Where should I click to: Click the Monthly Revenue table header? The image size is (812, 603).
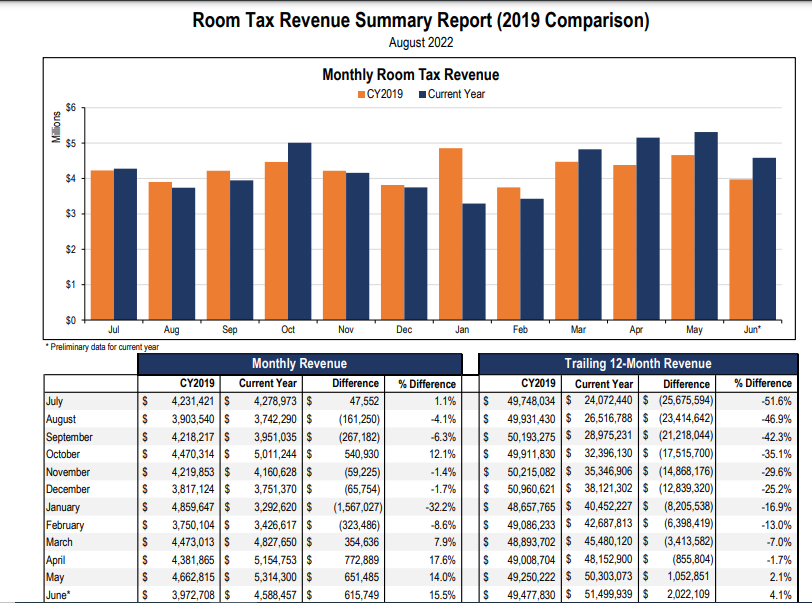pos(299,364)
